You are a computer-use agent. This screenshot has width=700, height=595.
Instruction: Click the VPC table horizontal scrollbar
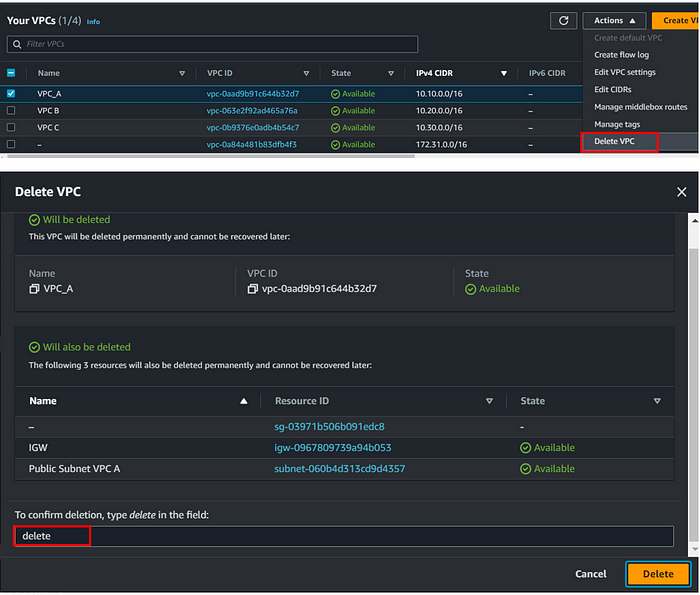pyautogui.click(x=211, y=156)
